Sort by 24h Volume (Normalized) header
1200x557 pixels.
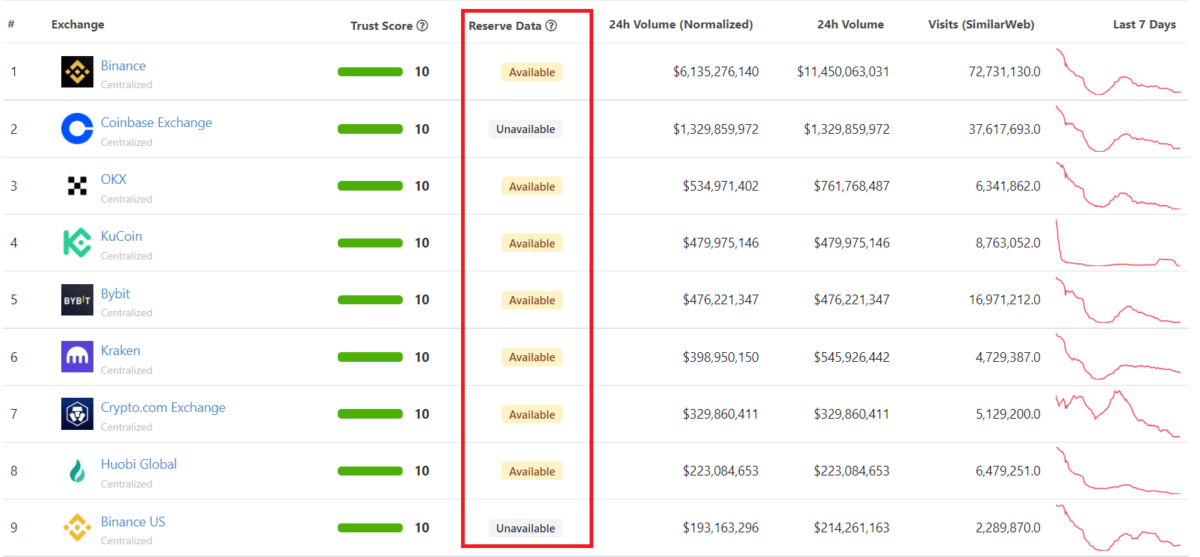(x=681, y=25)
